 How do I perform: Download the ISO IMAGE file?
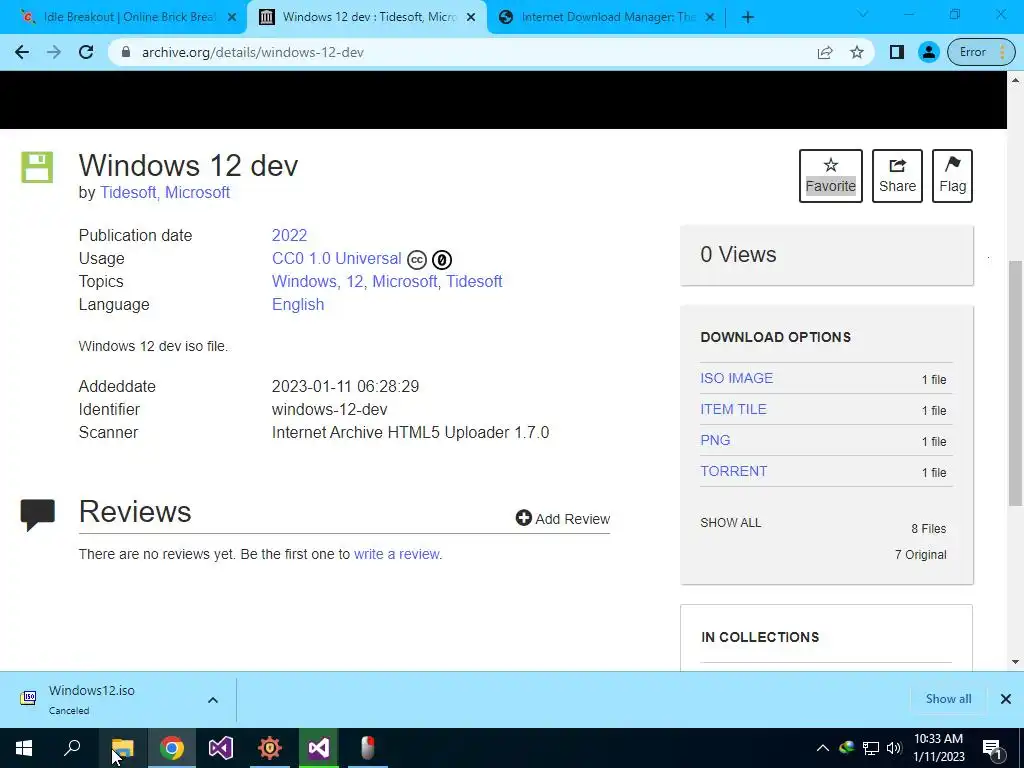coord(737,378)
